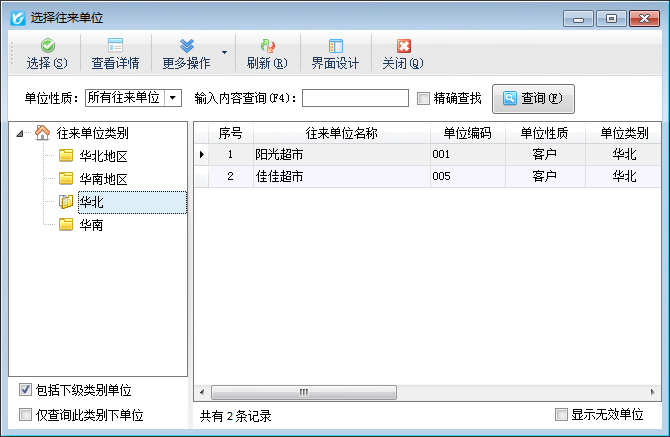This screenshot has width=670, height=437.
Task: Click the 刷新 (Refresh) toolbar icon
Action: point(267,46)
